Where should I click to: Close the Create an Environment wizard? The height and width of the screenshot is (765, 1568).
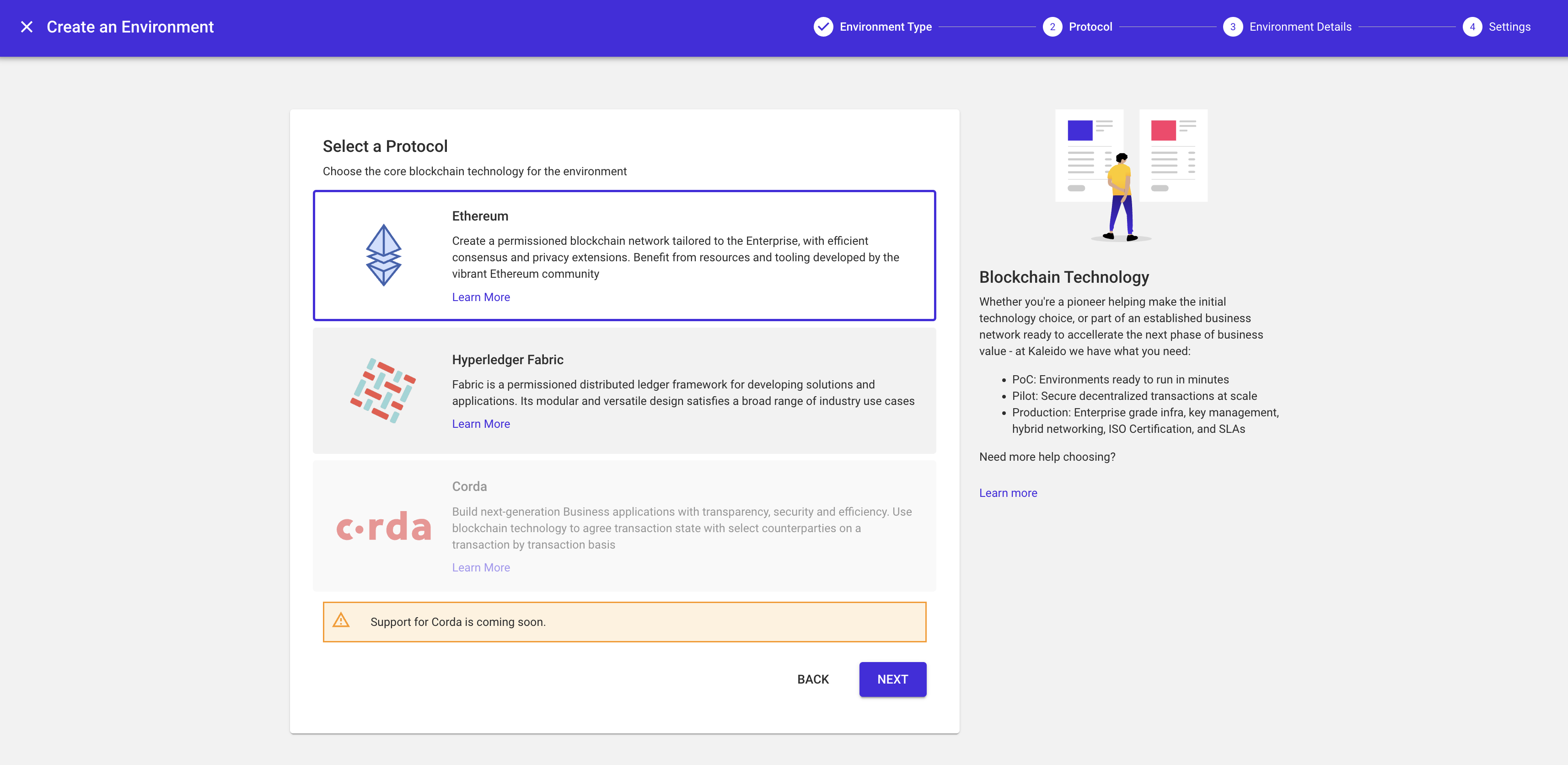(x=27, y=27)
